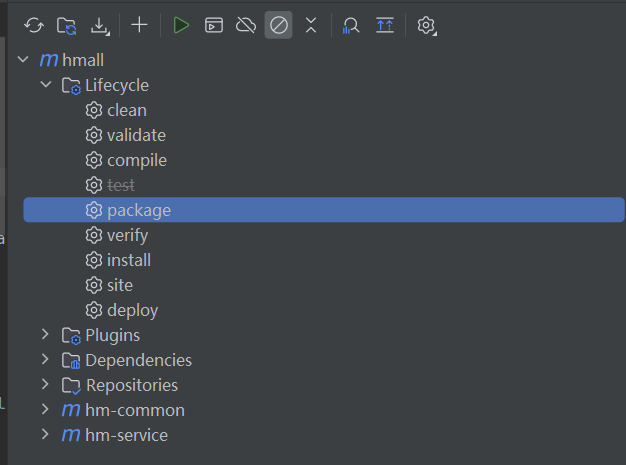Expand the Dependencies node
626x465 pixels.
[46, 360]
